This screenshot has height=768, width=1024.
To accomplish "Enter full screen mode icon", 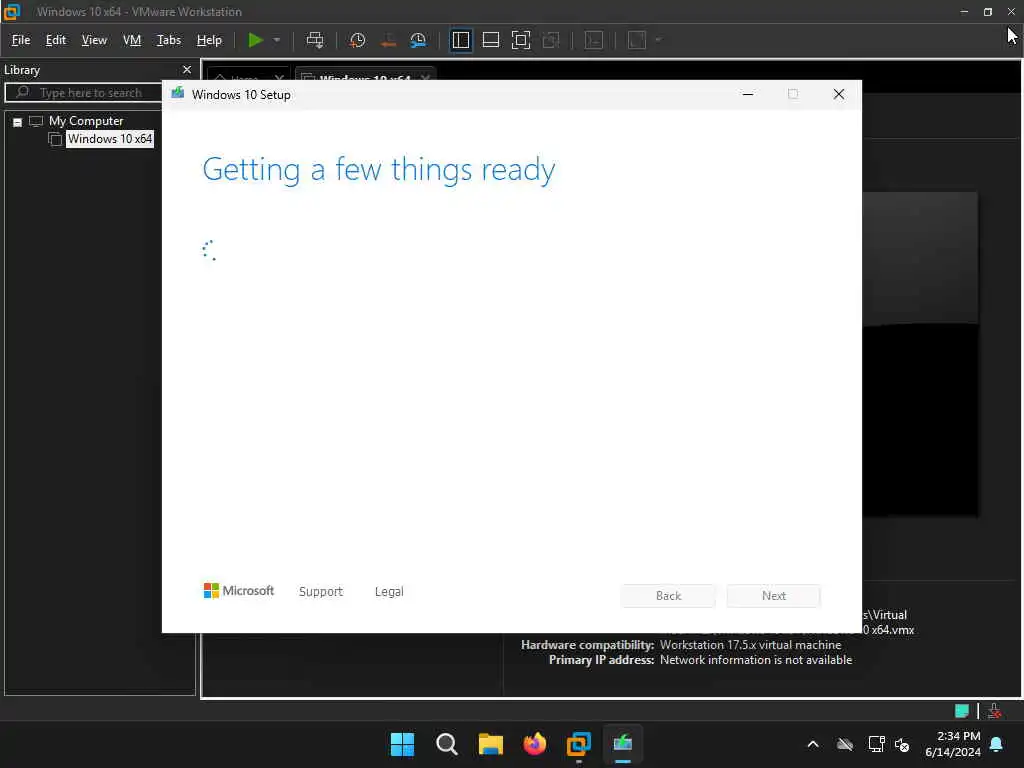I will coord(520,40).
